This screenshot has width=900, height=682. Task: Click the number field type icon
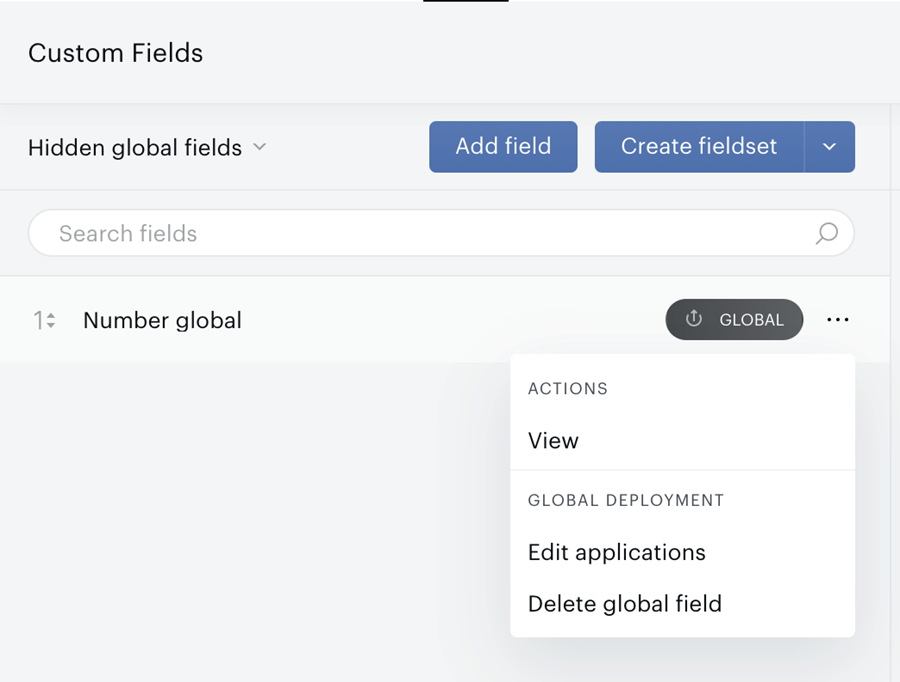44,320
